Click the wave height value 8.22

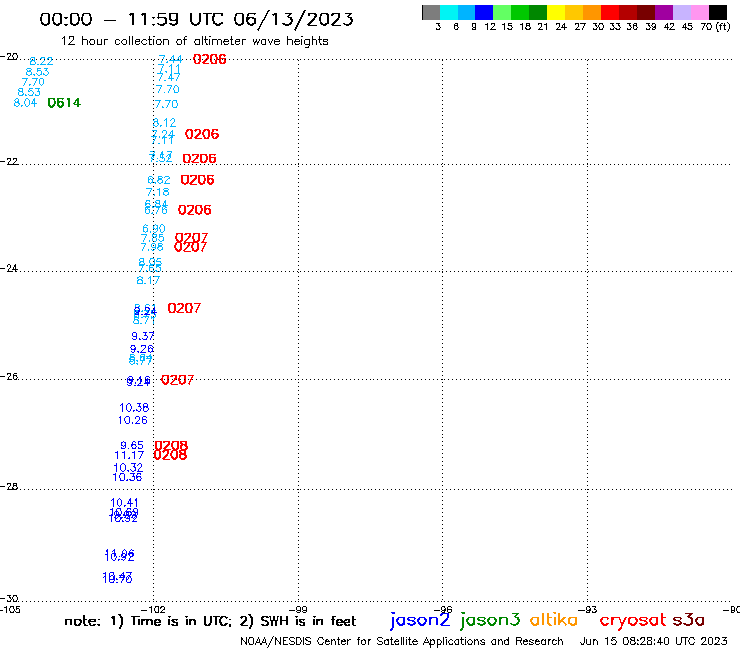tap(42, 61)
